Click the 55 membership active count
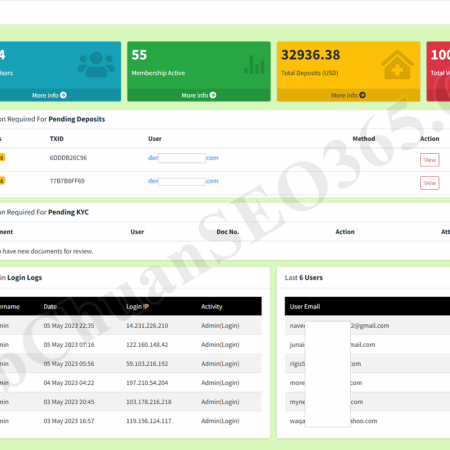Image resolution: width=450 pixels, height=450 pixels. 139,55
